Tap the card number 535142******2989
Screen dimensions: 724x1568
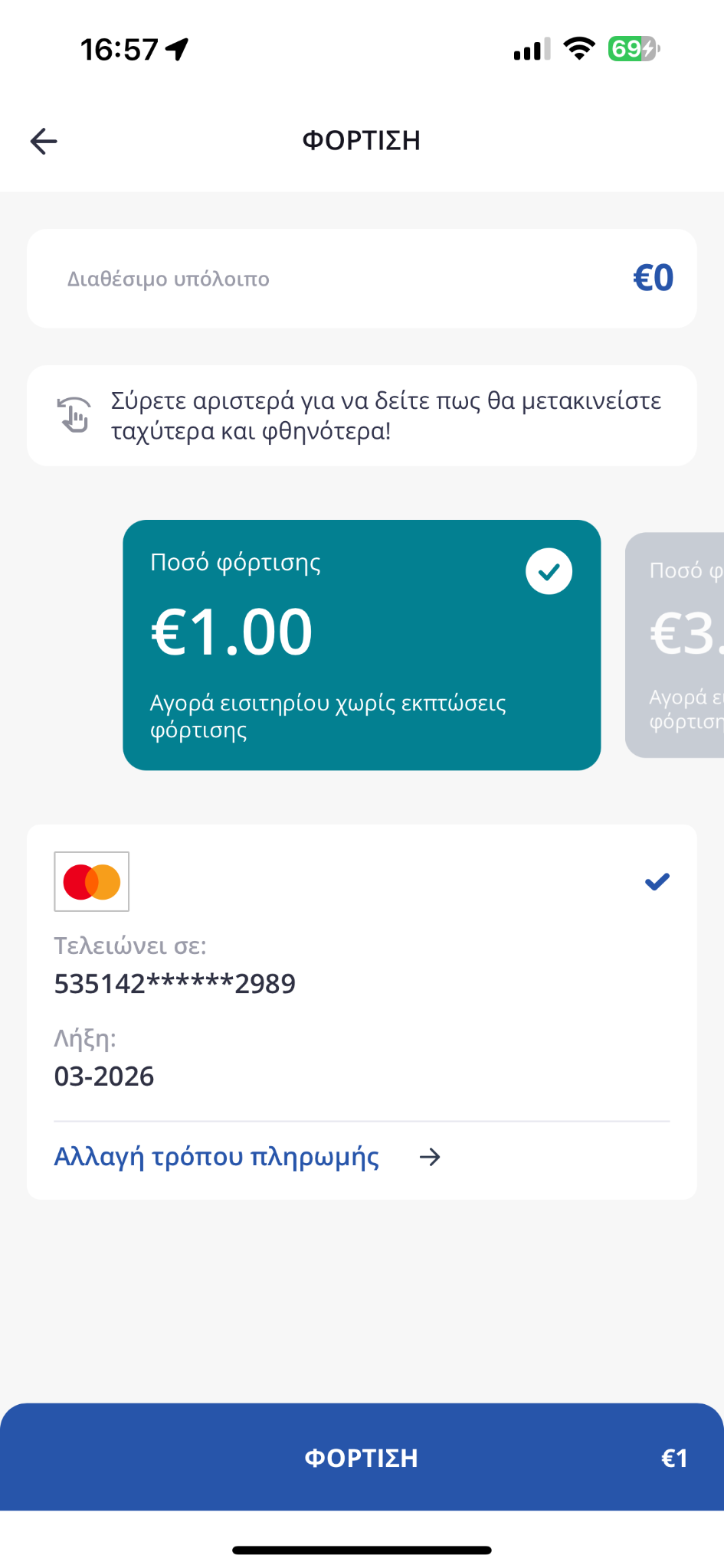pos(175,984)
